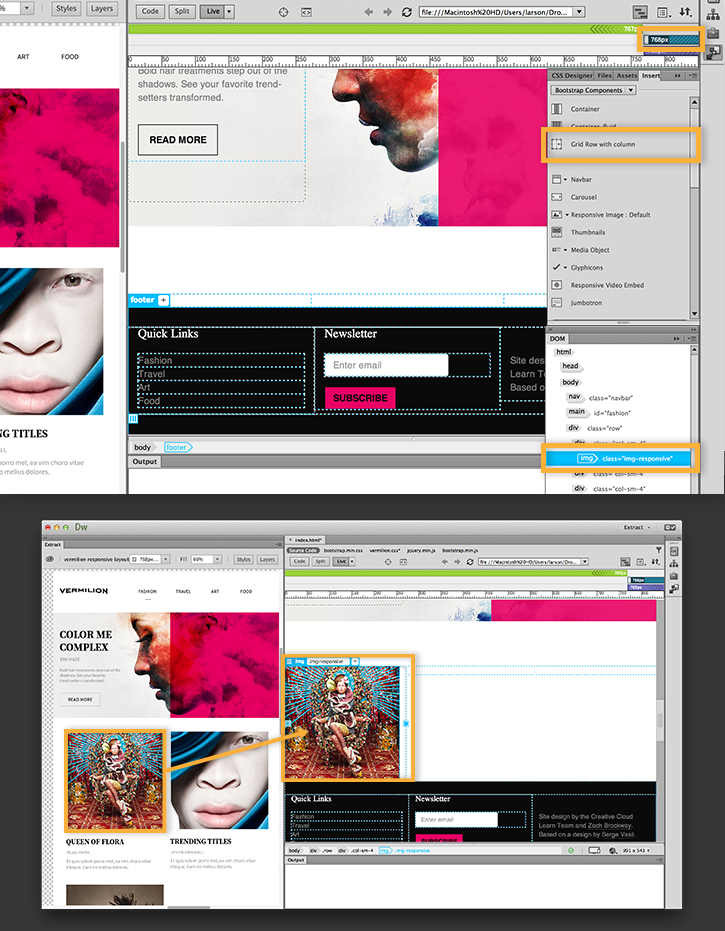Click Live Code icon in upper toolbar
This screenshot has width=725, height=931.
[x=306, y=12]
